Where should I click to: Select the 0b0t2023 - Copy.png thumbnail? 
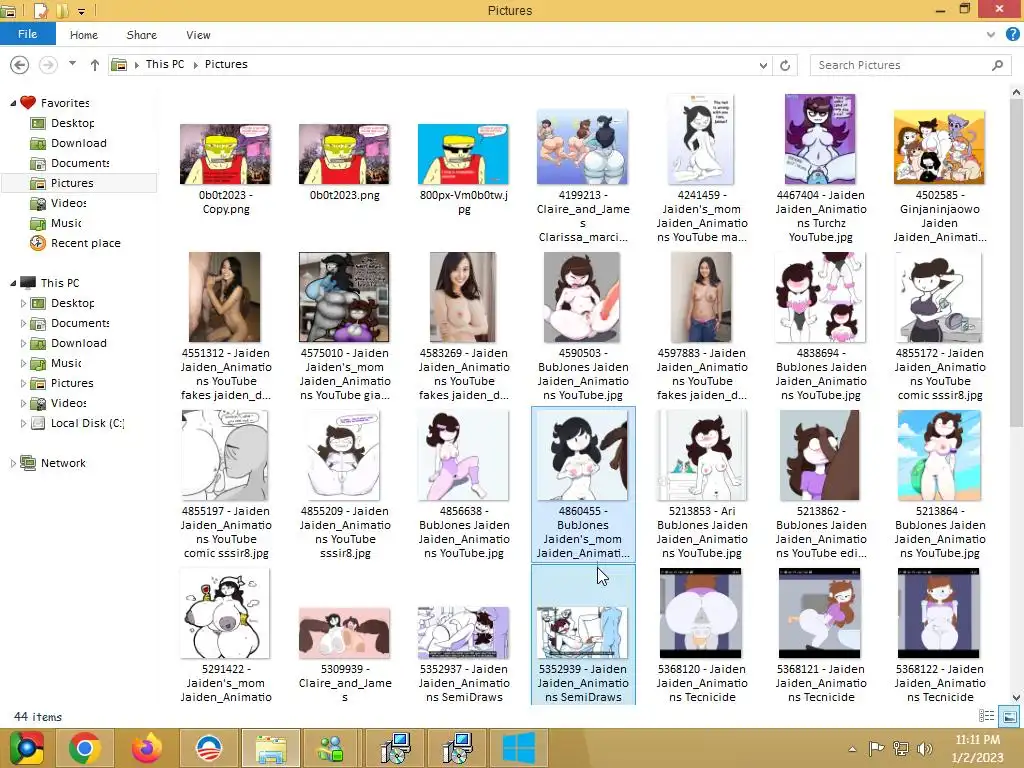click(225, 154)
